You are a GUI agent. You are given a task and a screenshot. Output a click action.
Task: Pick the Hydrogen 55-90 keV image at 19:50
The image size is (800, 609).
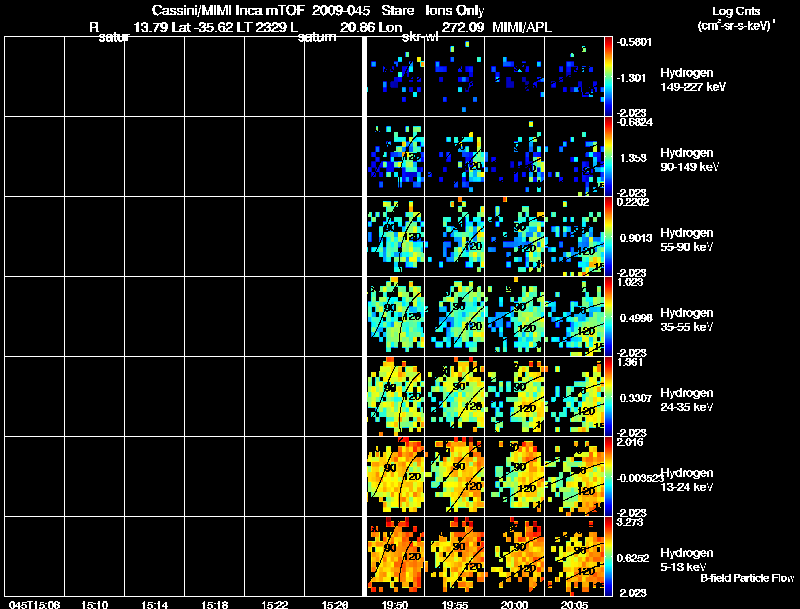[396, 237]
